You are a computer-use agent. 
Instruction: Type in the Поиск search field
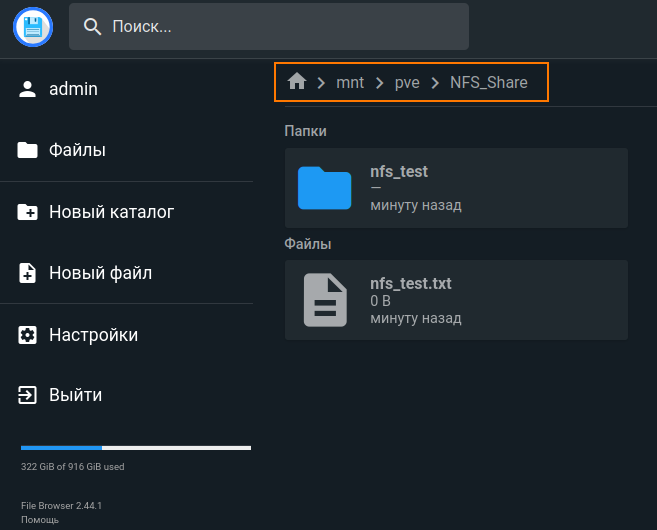[280, 27]
